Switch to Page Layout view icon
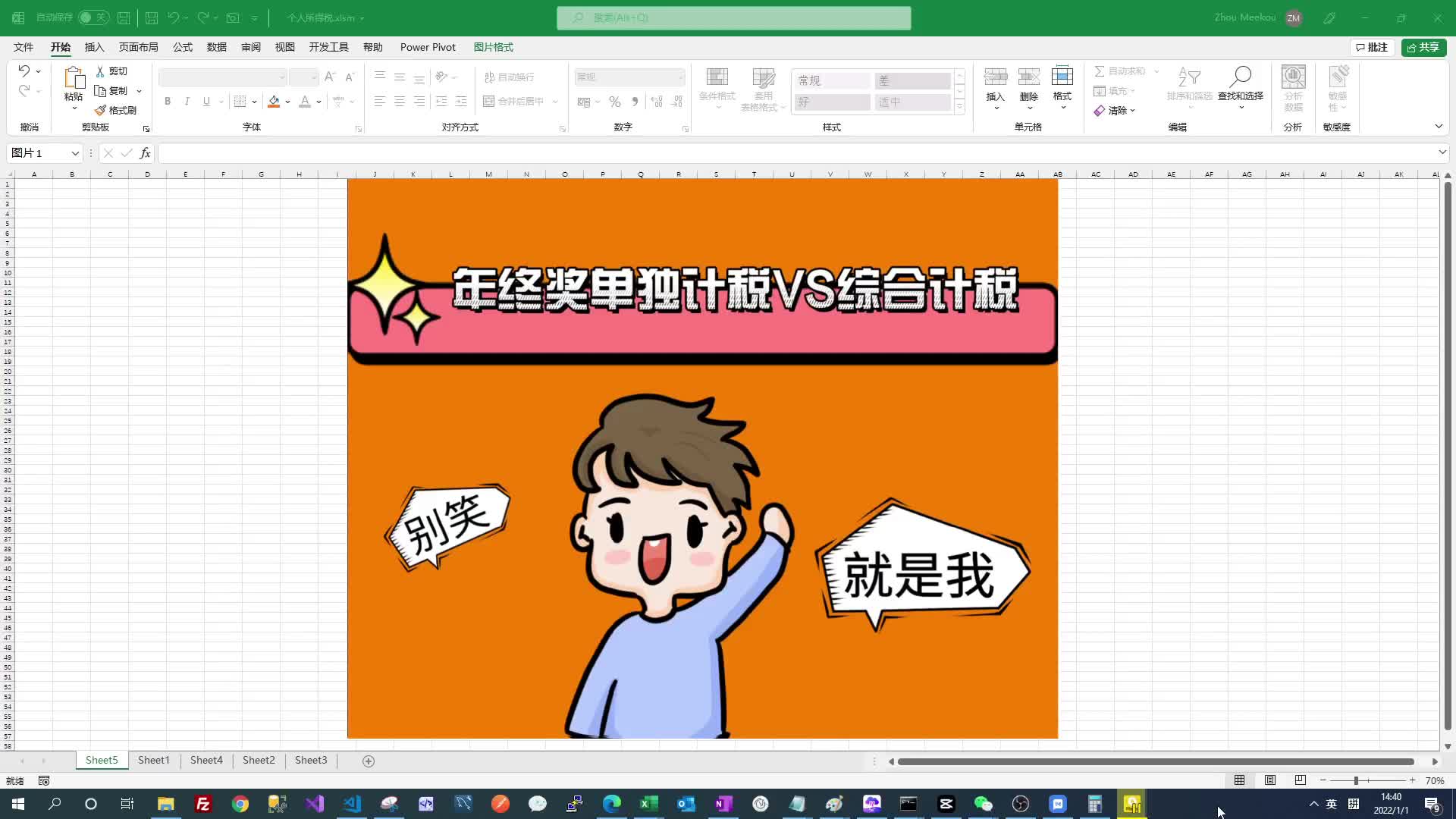Viewport: 1456px width, 819px height. pos(1270,780)
